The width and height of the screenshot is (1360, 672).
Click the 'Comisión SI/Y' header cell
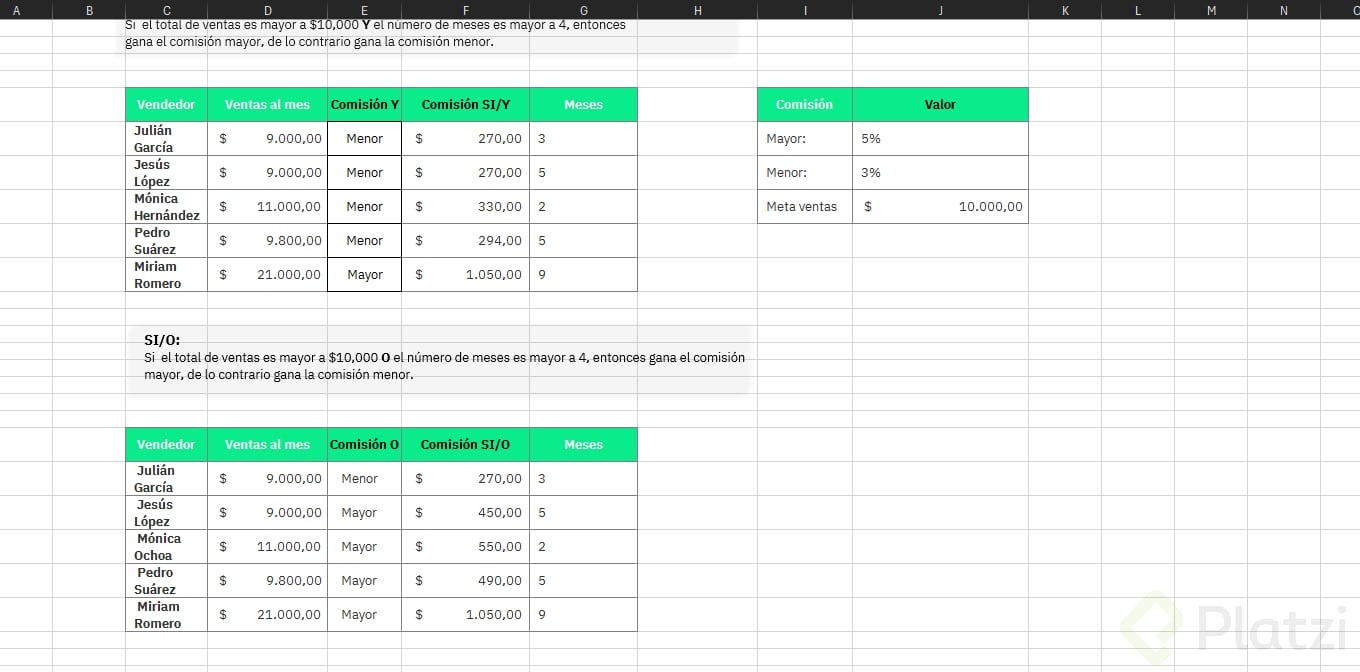click(x=465, y=105)
